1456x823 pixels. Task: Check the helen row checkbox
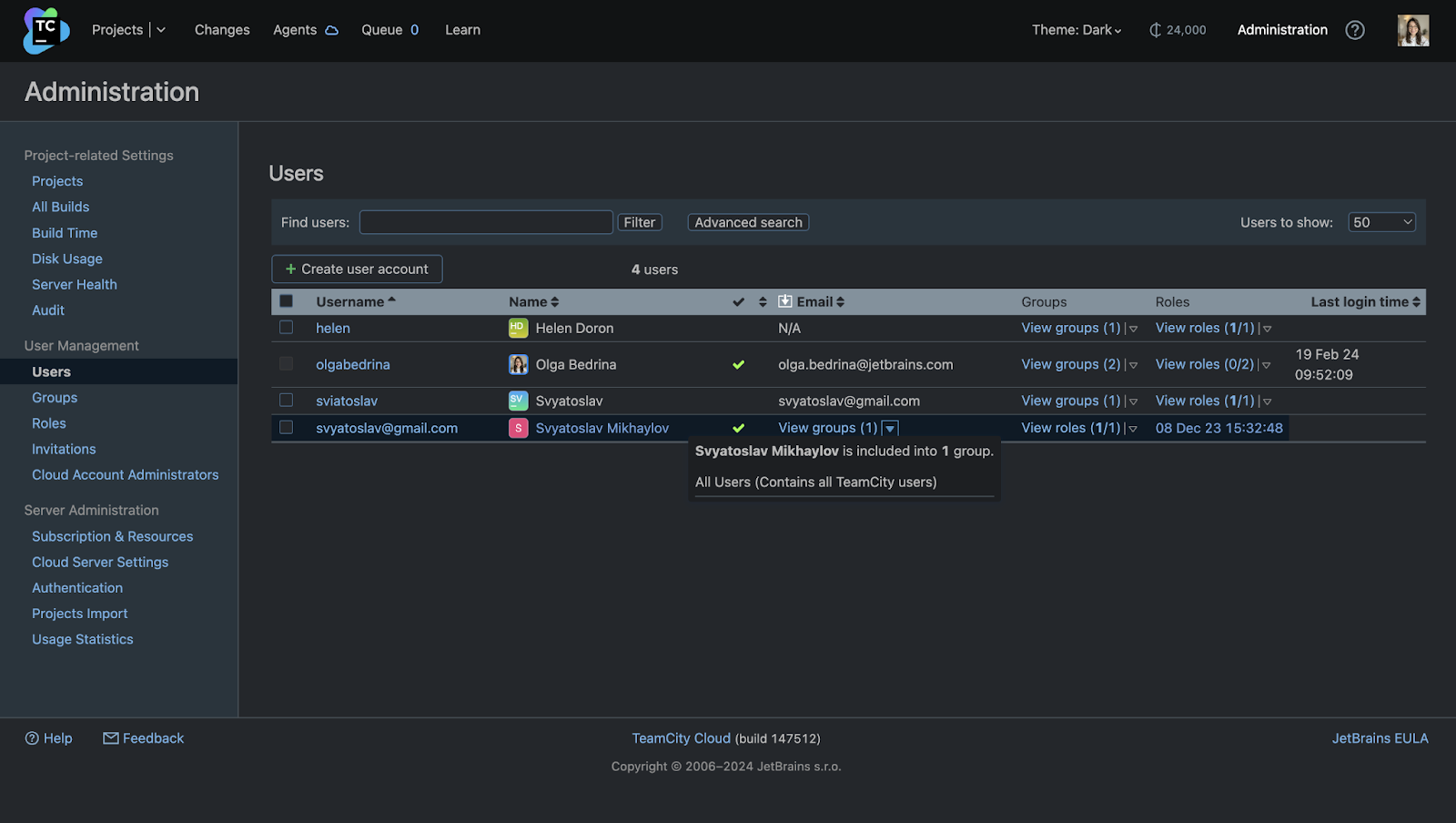[x=287, y=327]
